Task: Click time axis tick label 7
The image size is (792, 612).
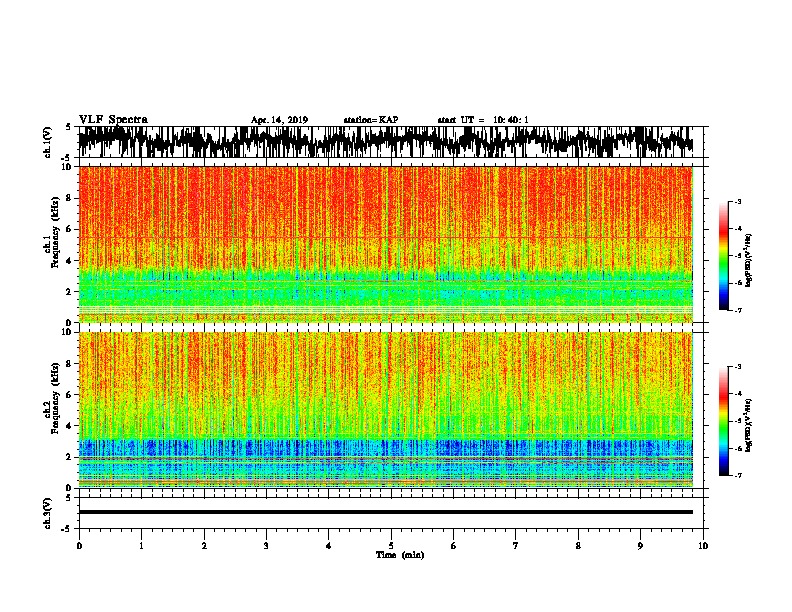Action: click(x=516, y=546)
